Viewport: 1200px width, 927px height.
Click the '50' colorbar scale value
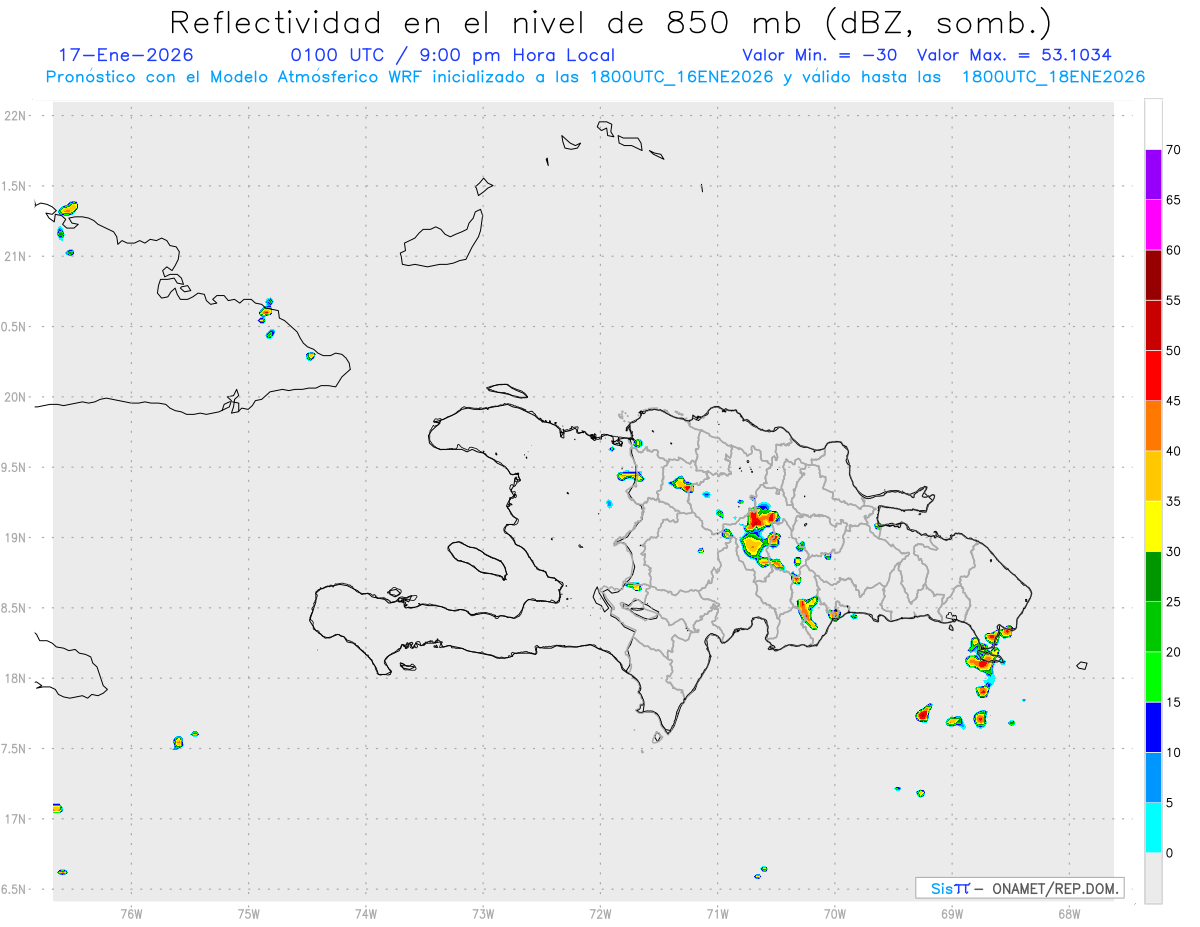point(1173,351)
